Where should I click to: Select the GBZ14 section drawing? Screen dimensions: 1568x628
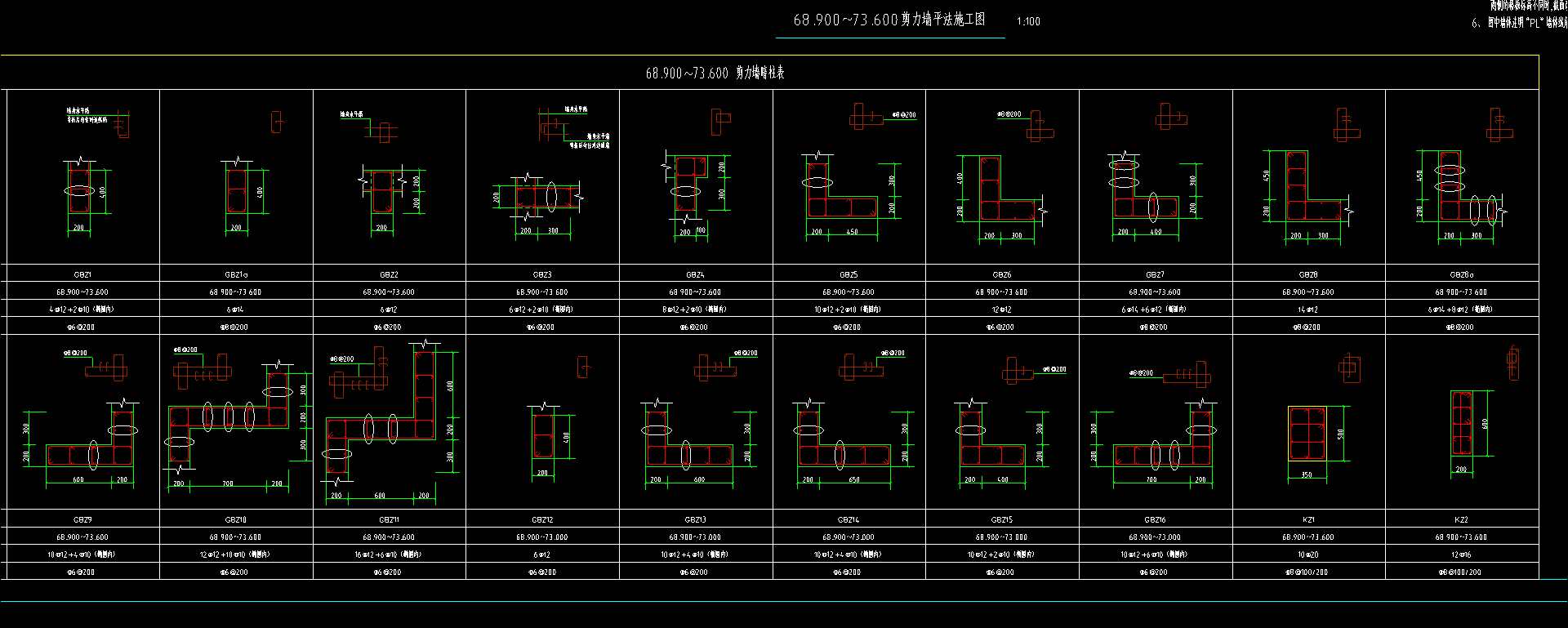(x=844, y=439)
